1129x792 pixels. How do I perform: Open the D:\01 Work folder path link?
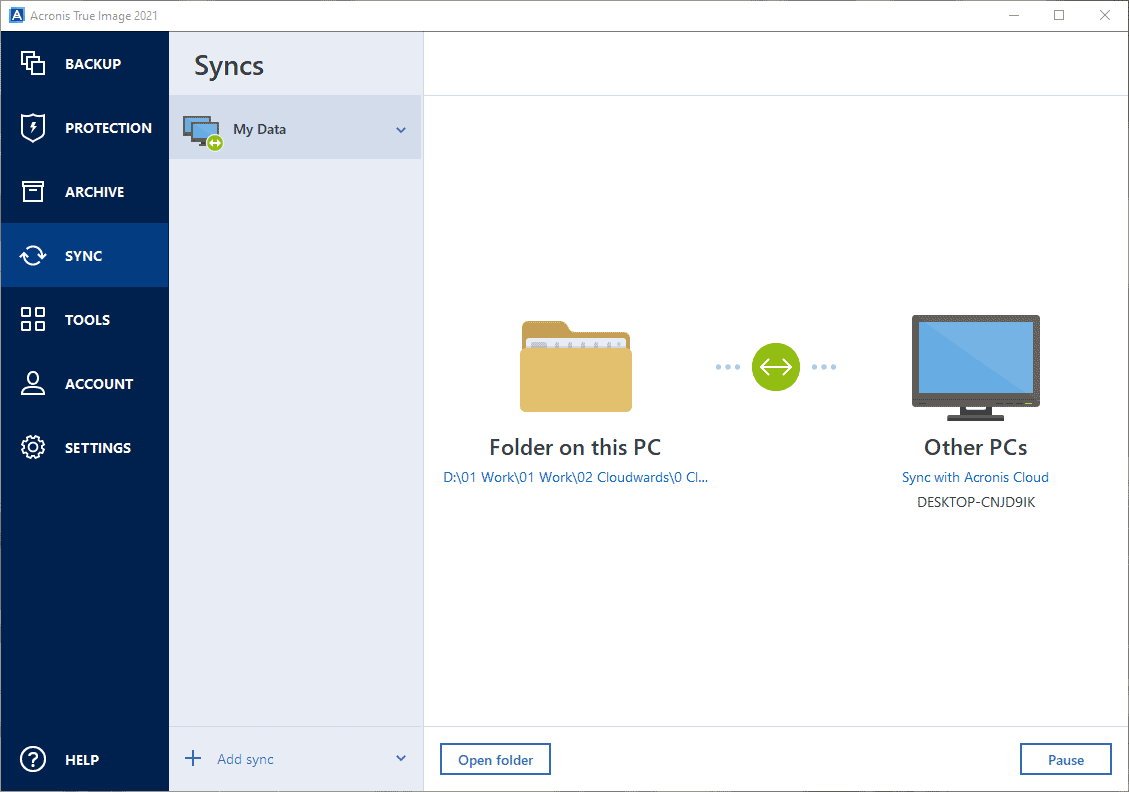(x=575, y=477)
